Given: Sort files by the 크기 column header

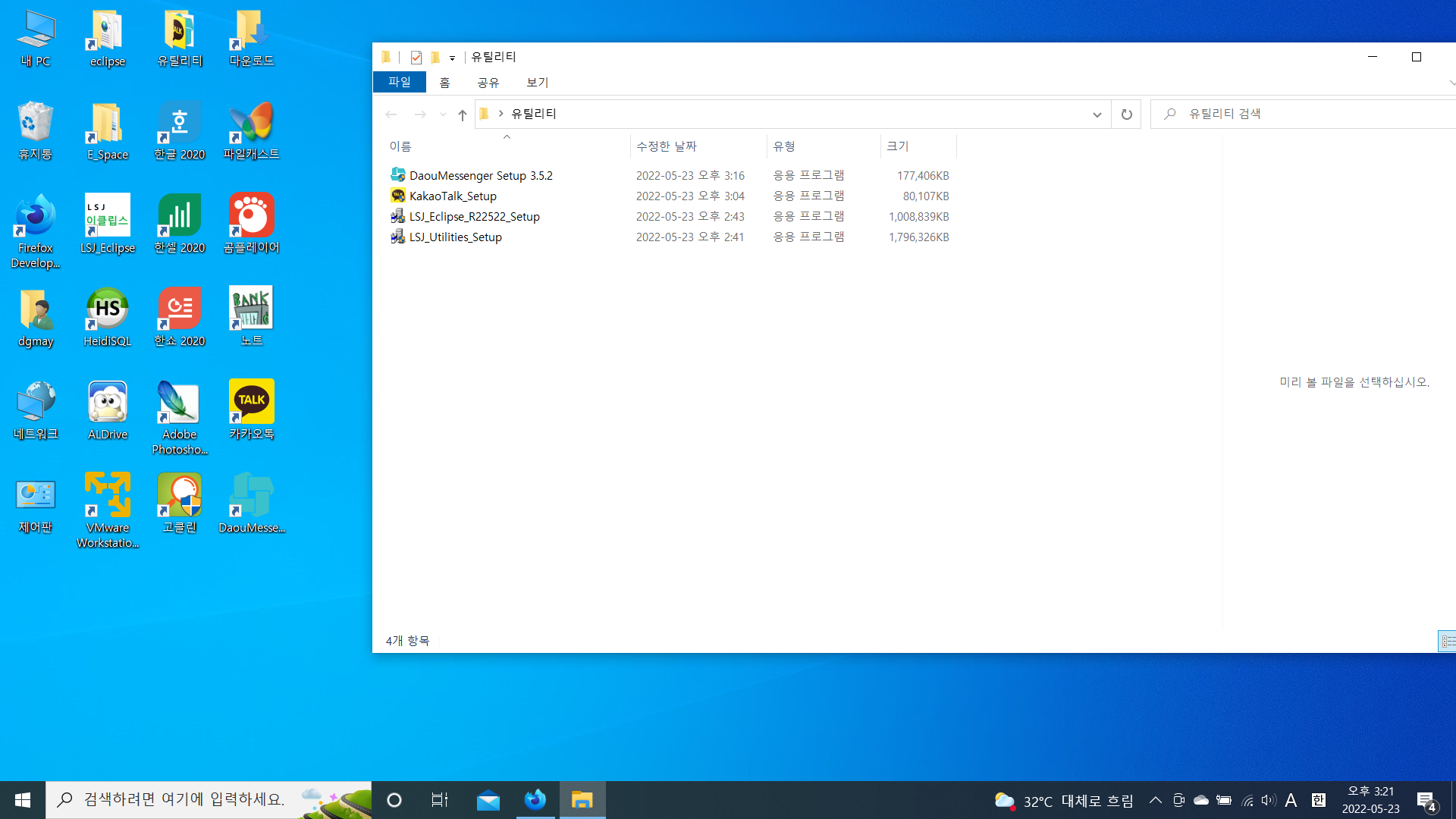Looking at the screenshot, I should click(x=899, y=146).
